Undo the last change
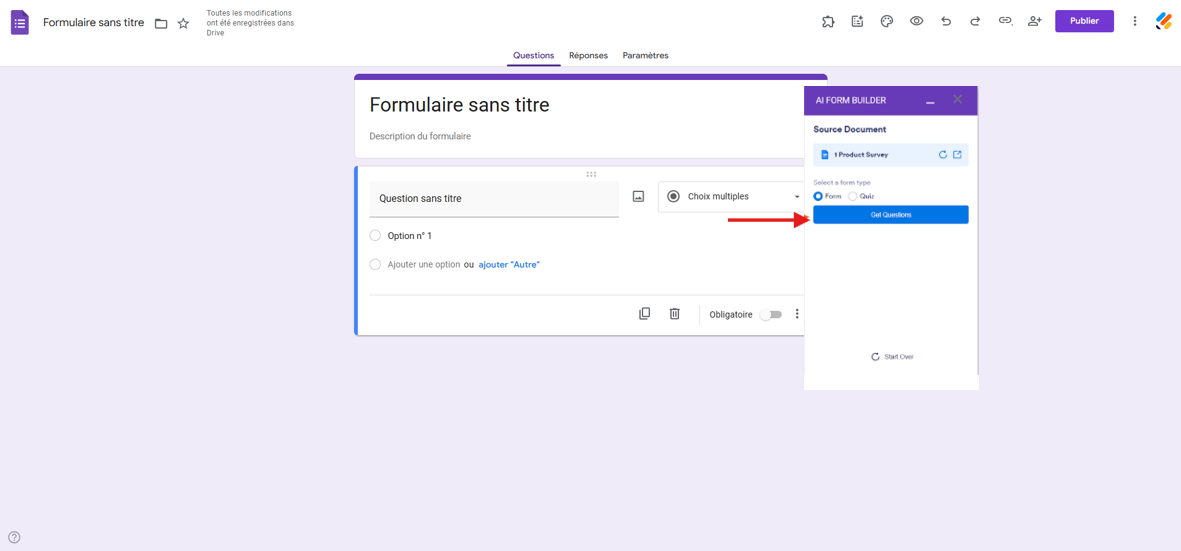The height and width of the screenshot is (551, 1181). pyautogui.click(x=946, y=21)
